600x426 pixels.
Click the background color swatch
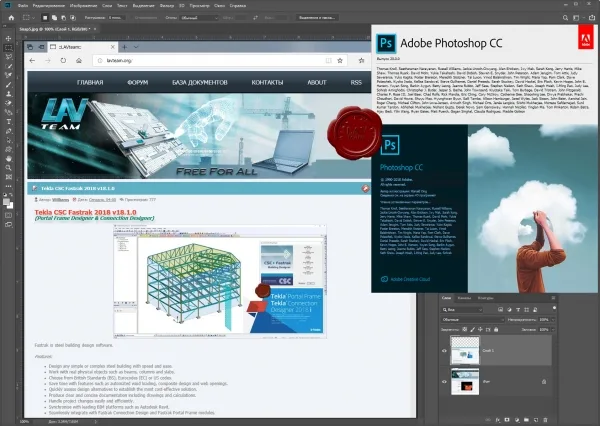(x=10, y=206)
